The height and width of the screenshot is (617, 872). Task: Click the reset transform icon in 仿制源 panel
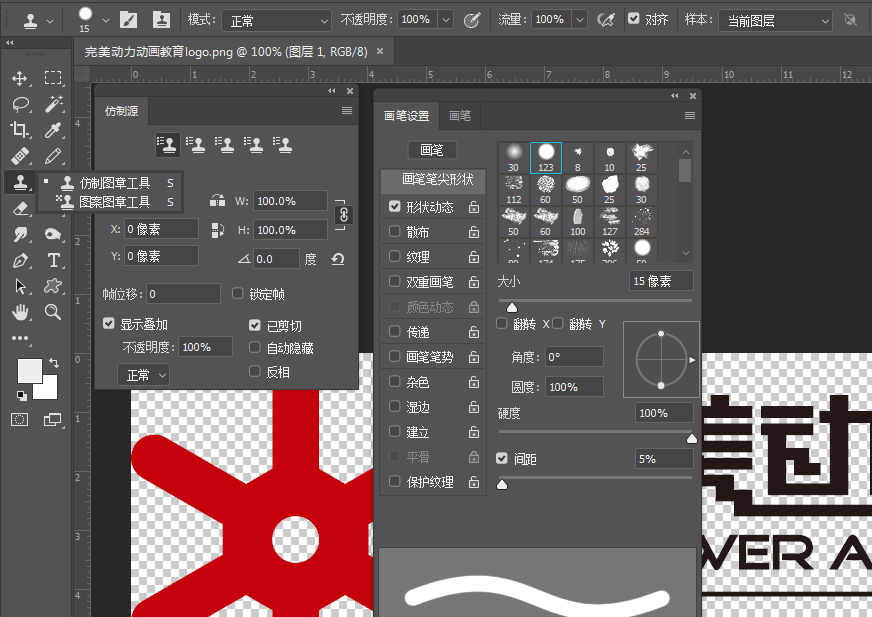[338, 259]
